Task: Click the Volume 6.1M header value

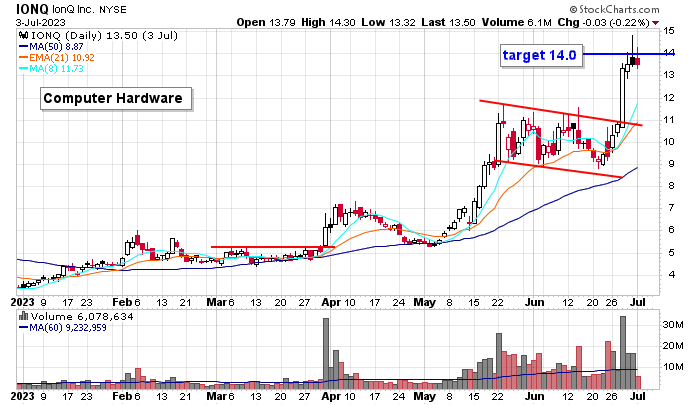Action: click(x=517, y=22)
